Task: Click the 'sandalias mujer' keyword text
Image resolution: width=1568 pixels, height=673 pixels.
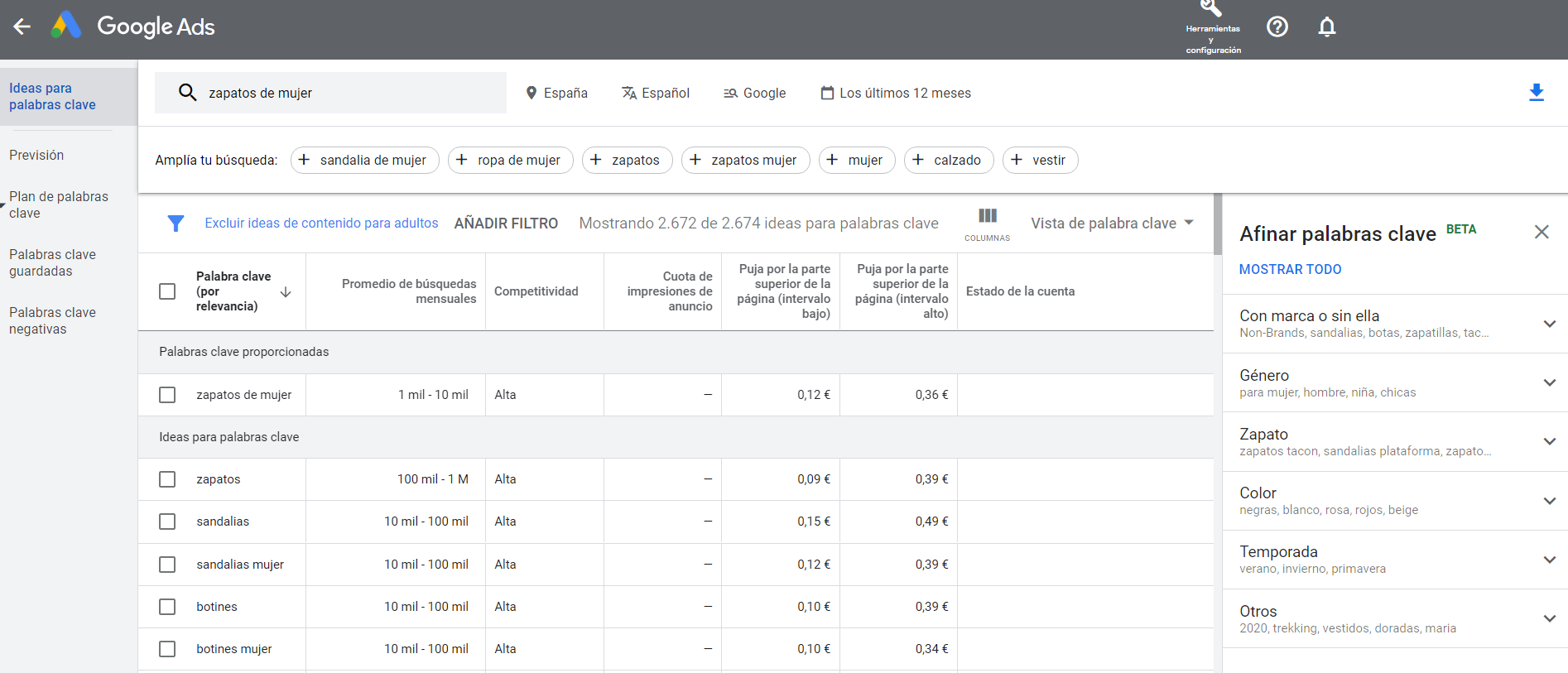Action: [240, 565]
